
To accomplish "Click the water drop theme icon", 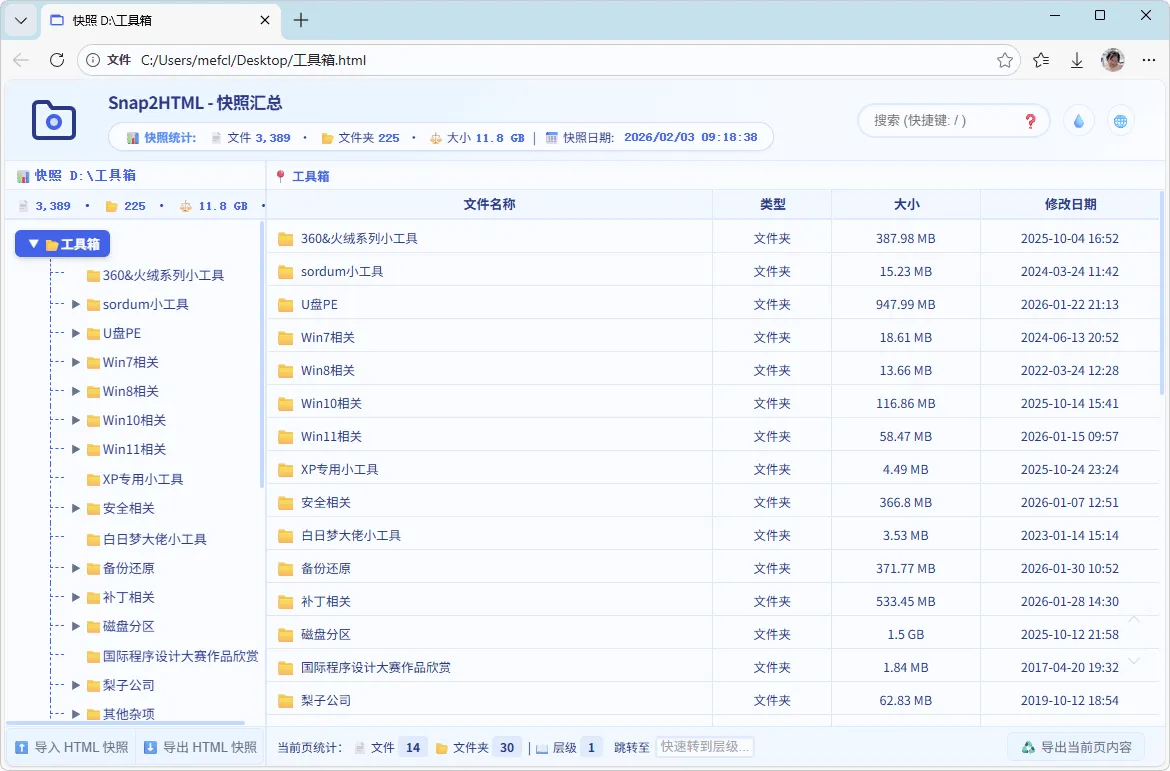I will (x=1078, y=121).
